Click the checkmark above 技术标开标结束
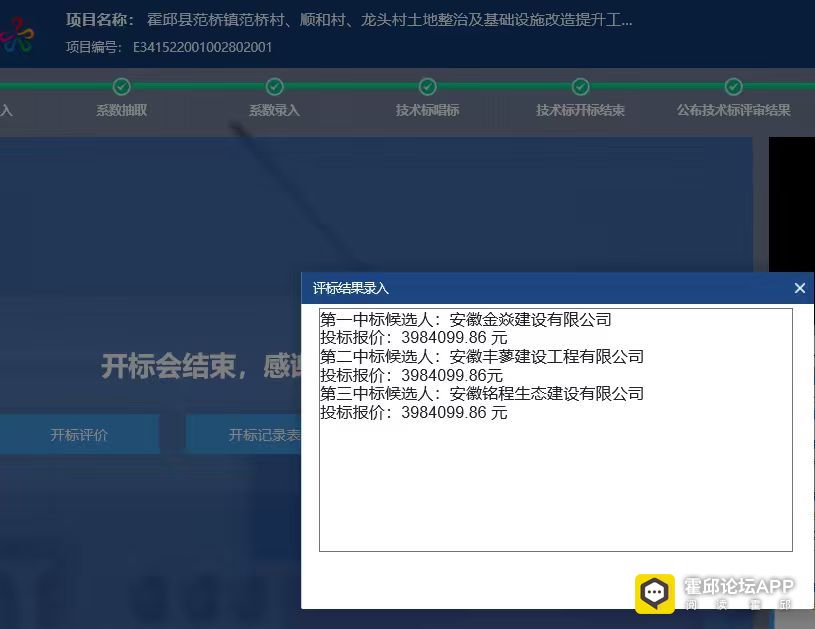 coord(580,87)
